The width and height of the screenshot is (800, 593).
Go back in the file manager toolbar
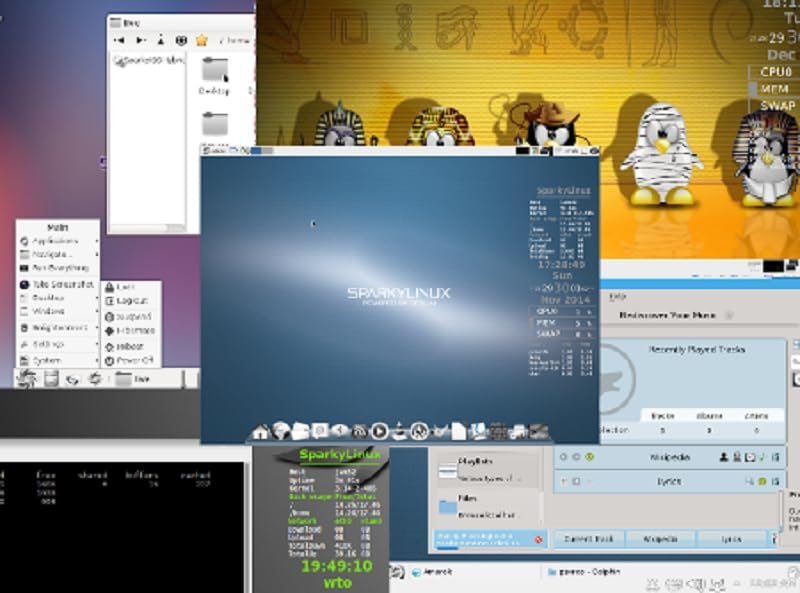(119, 40)
